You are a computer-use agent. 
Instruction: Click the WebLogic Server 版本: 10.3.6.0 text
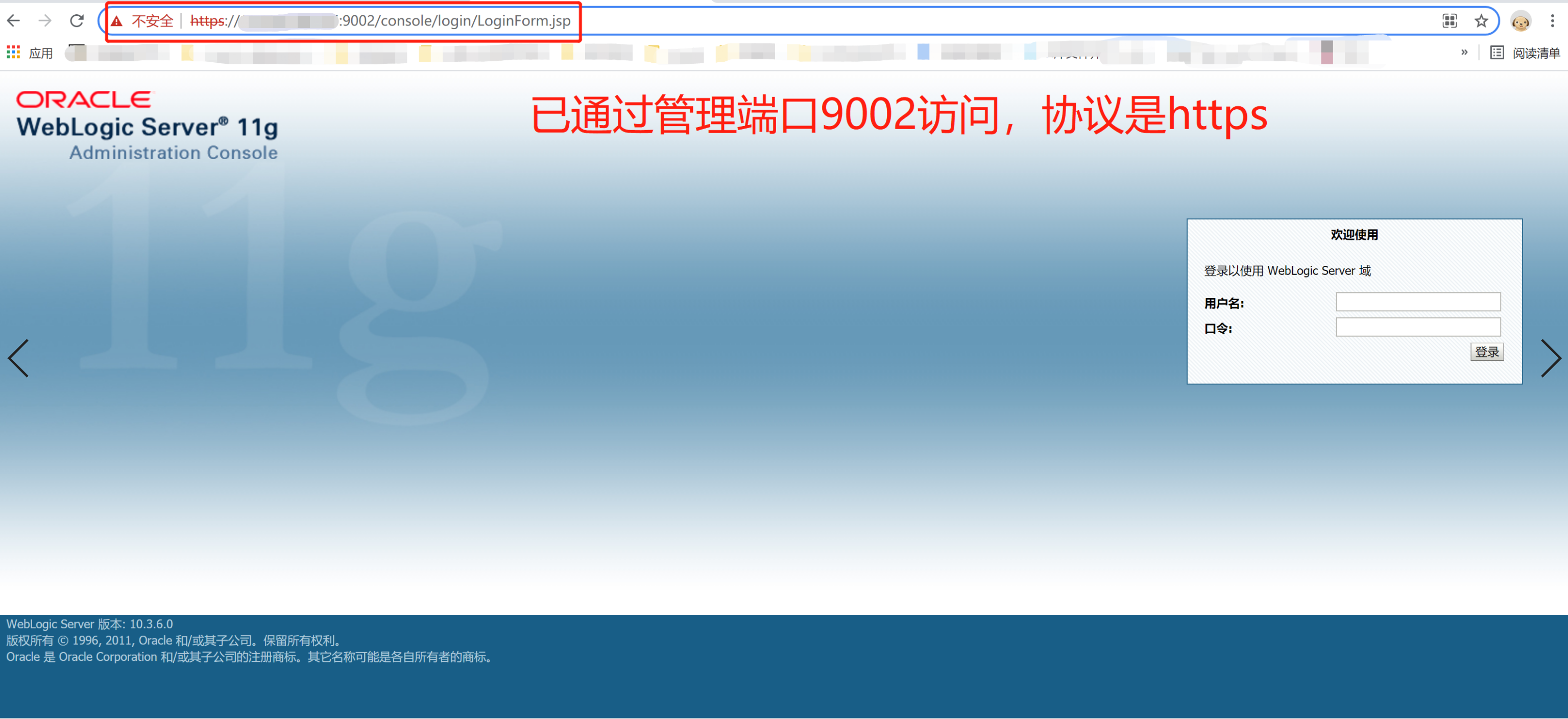(89, 624)
